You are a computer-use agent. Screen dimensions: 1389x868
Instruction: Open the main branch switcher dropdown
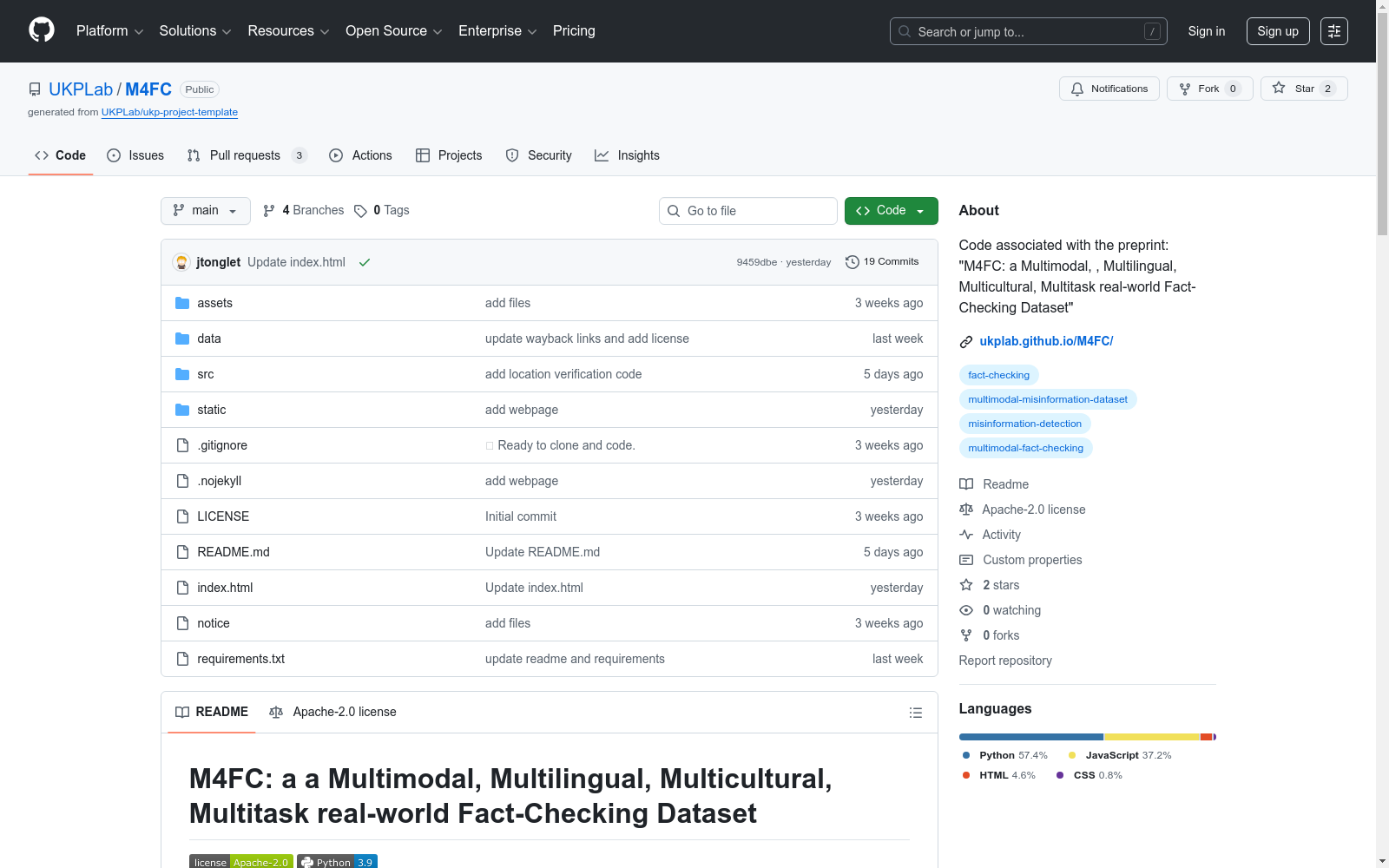(206, 211)
